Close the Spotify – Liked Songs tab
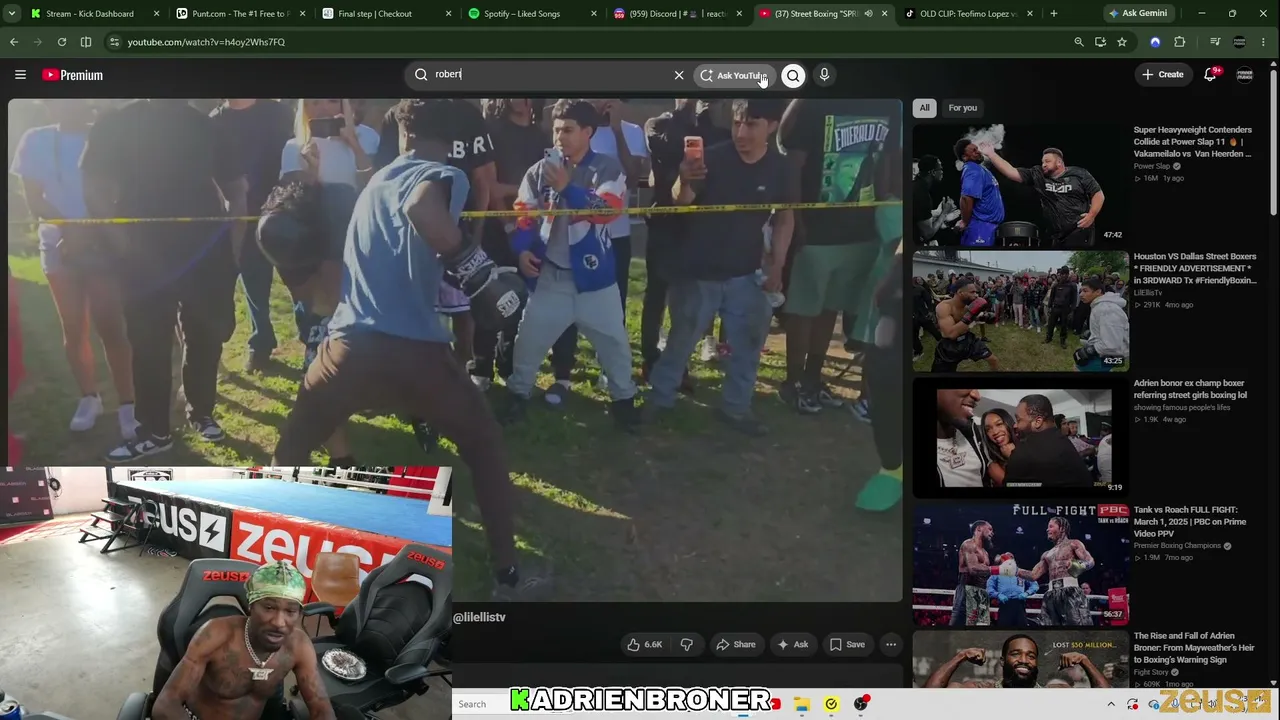Image resolution: width=1280 pixels, height=720 pixels. (x=594, y=14)
